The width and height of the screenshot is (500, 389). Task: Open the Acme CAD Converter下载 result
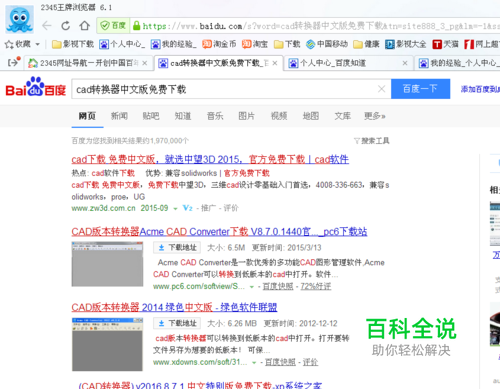click(219, 232)
